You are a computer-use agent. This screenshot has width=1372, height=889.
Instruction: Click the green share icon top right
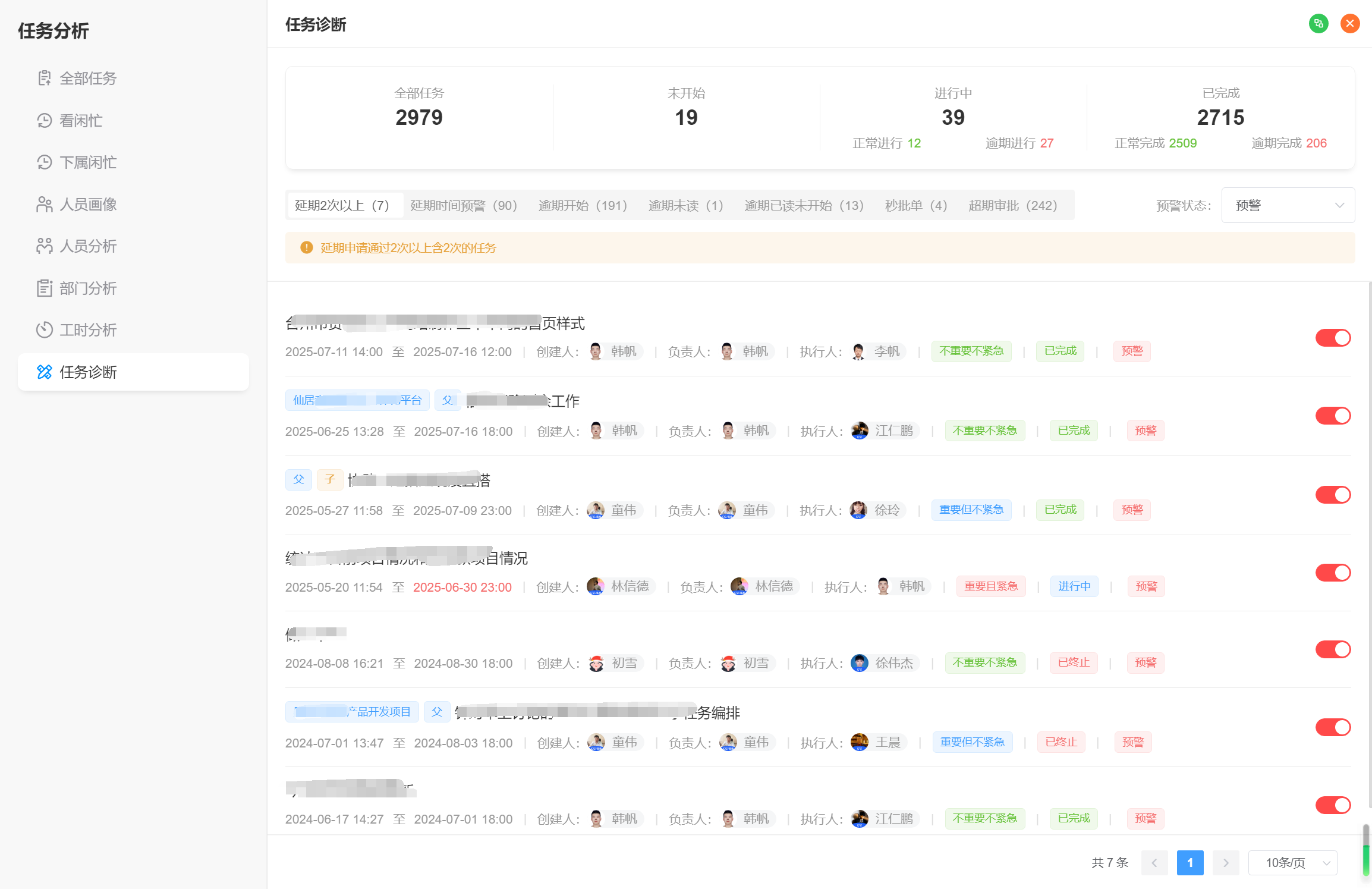click(1318, 23)
